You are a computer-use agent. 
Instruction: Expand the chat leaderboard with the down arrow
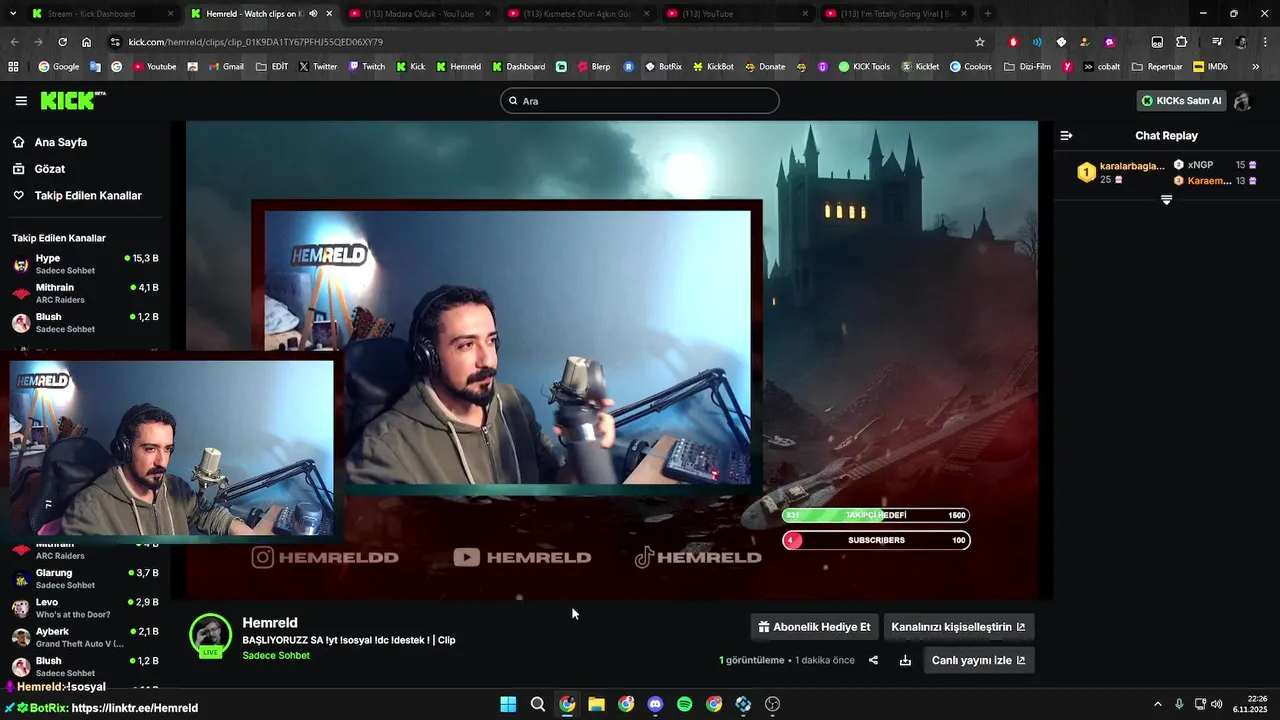click(x=1166, y=200)
